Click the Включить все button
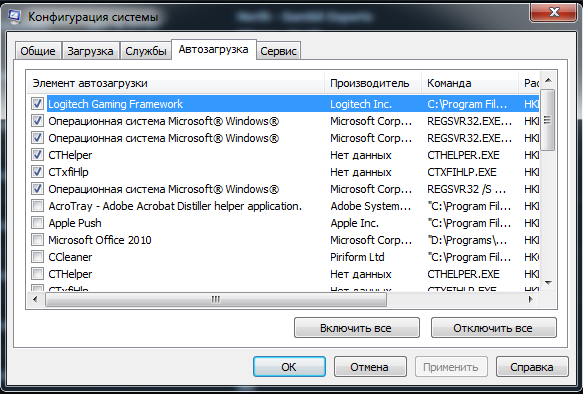 tap(357, 328)
